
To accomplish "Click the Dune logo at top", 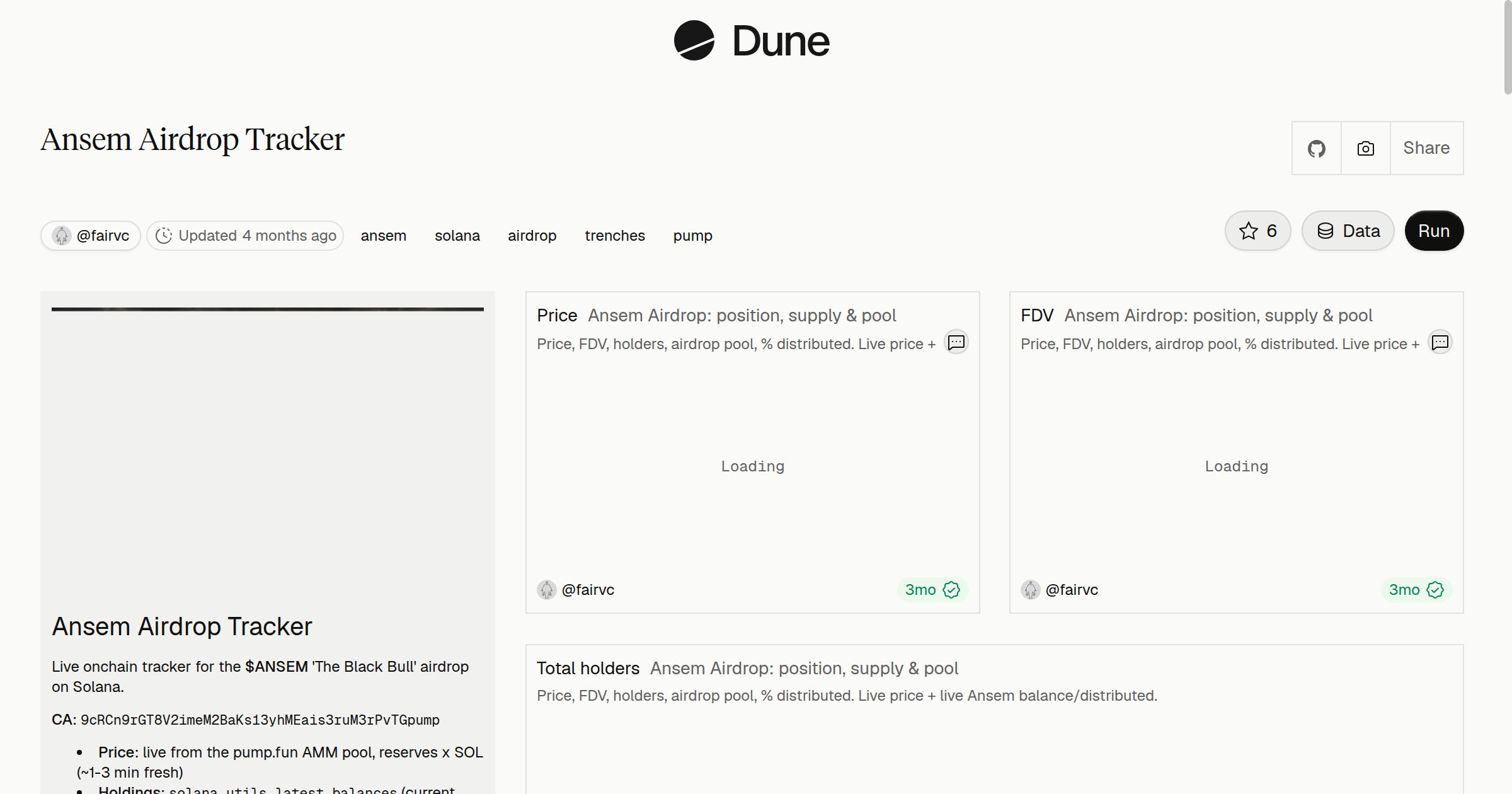I will coord(752,41).
